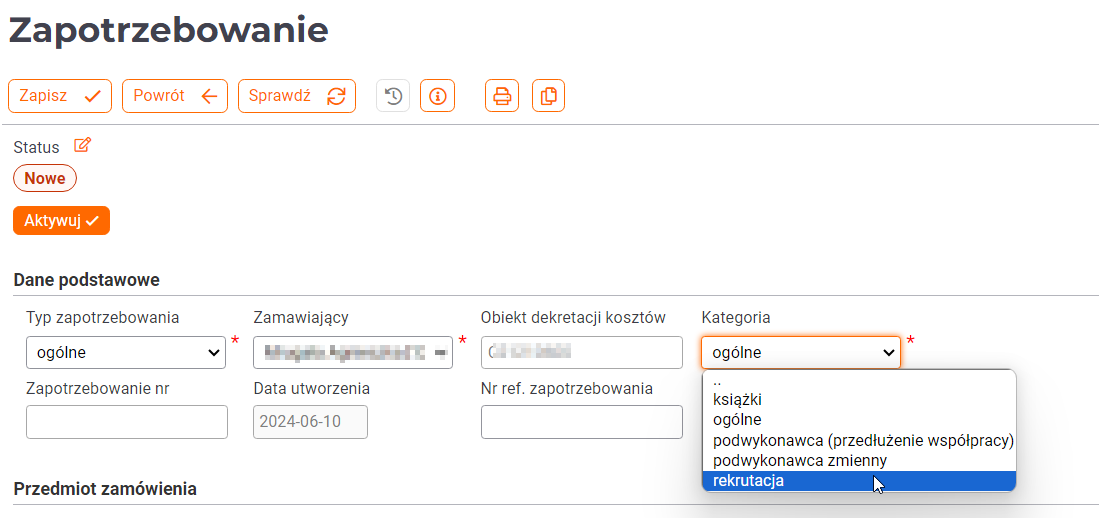Click the Nr ref. zapotrzebowania field
The width and height of the screenshot is (1099, 518).
pyautogui.click(x=582, y=422)
